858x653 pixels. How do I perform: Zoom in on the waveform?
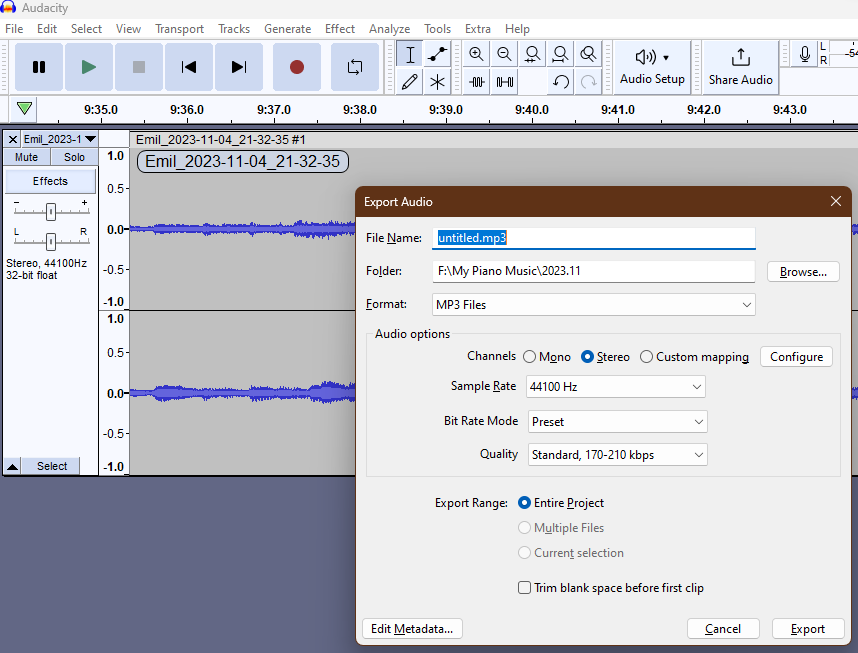coord(477,54)
